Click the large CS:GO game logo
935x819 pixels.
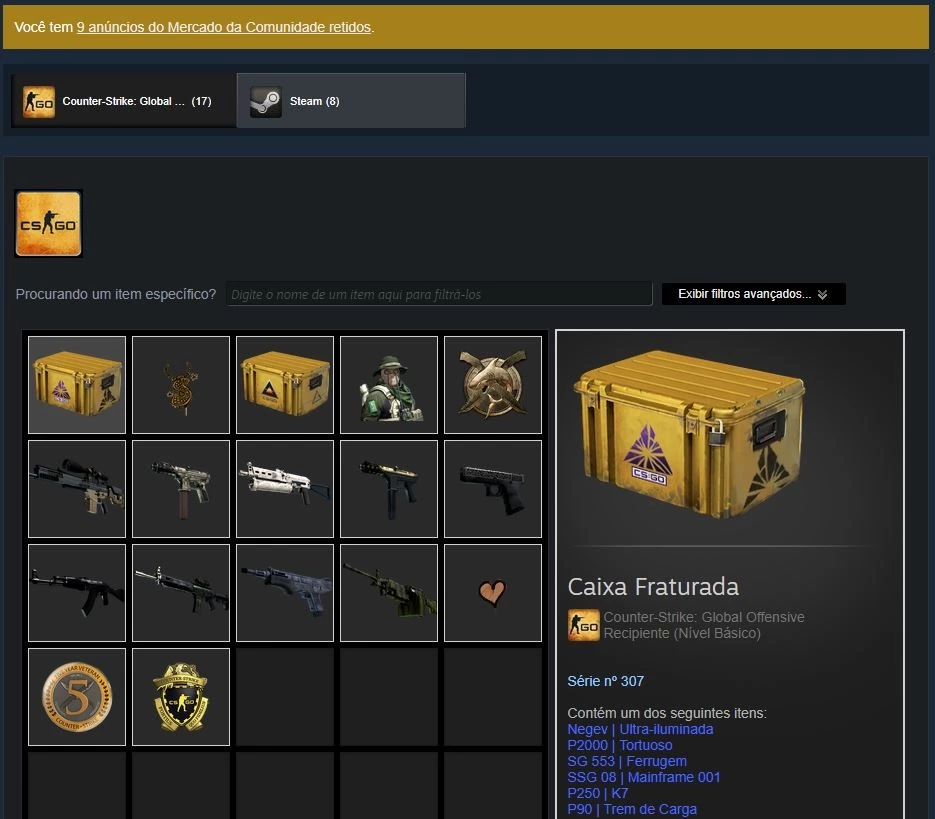tap(48, 224)
